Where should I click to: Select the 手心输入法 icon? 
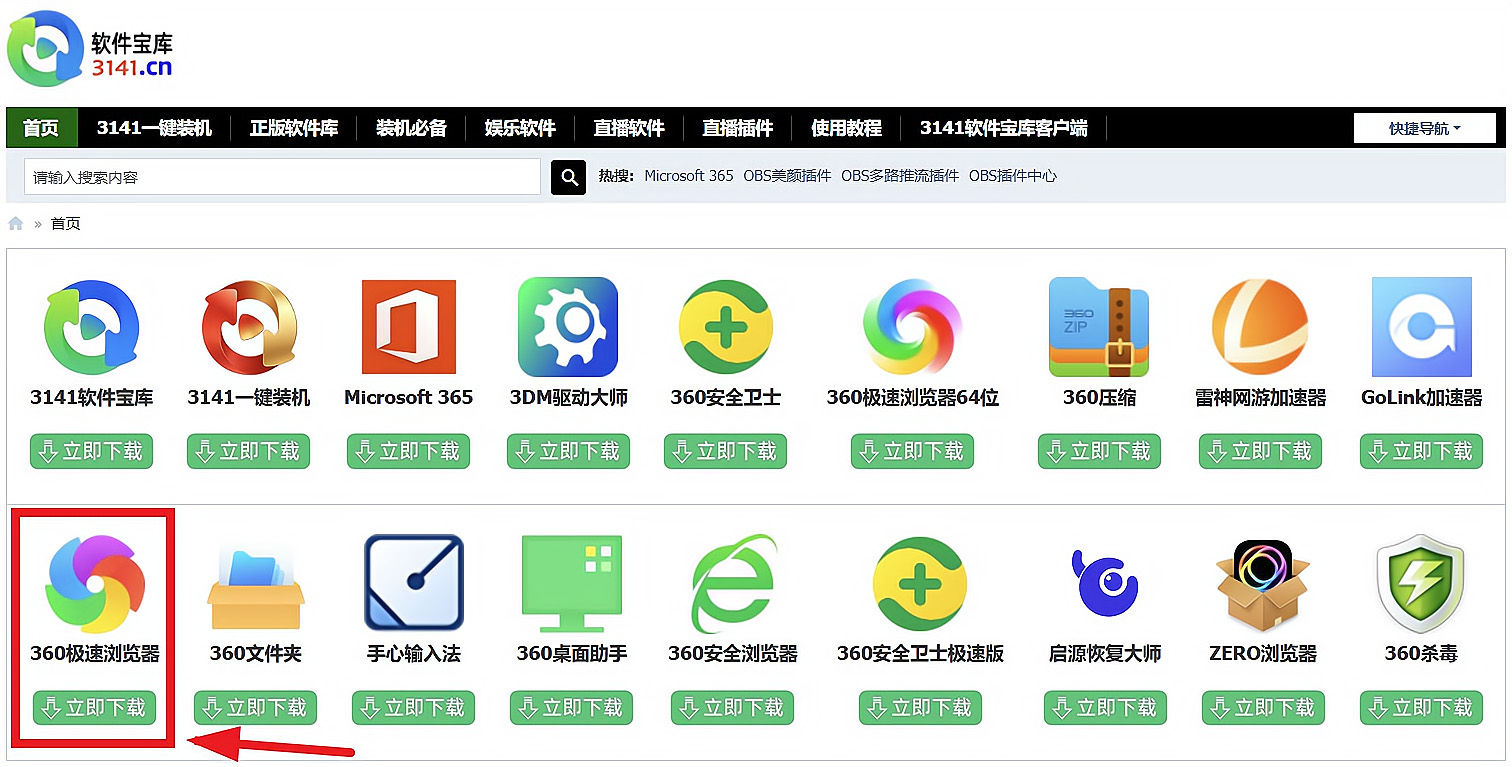pos(414,583)
